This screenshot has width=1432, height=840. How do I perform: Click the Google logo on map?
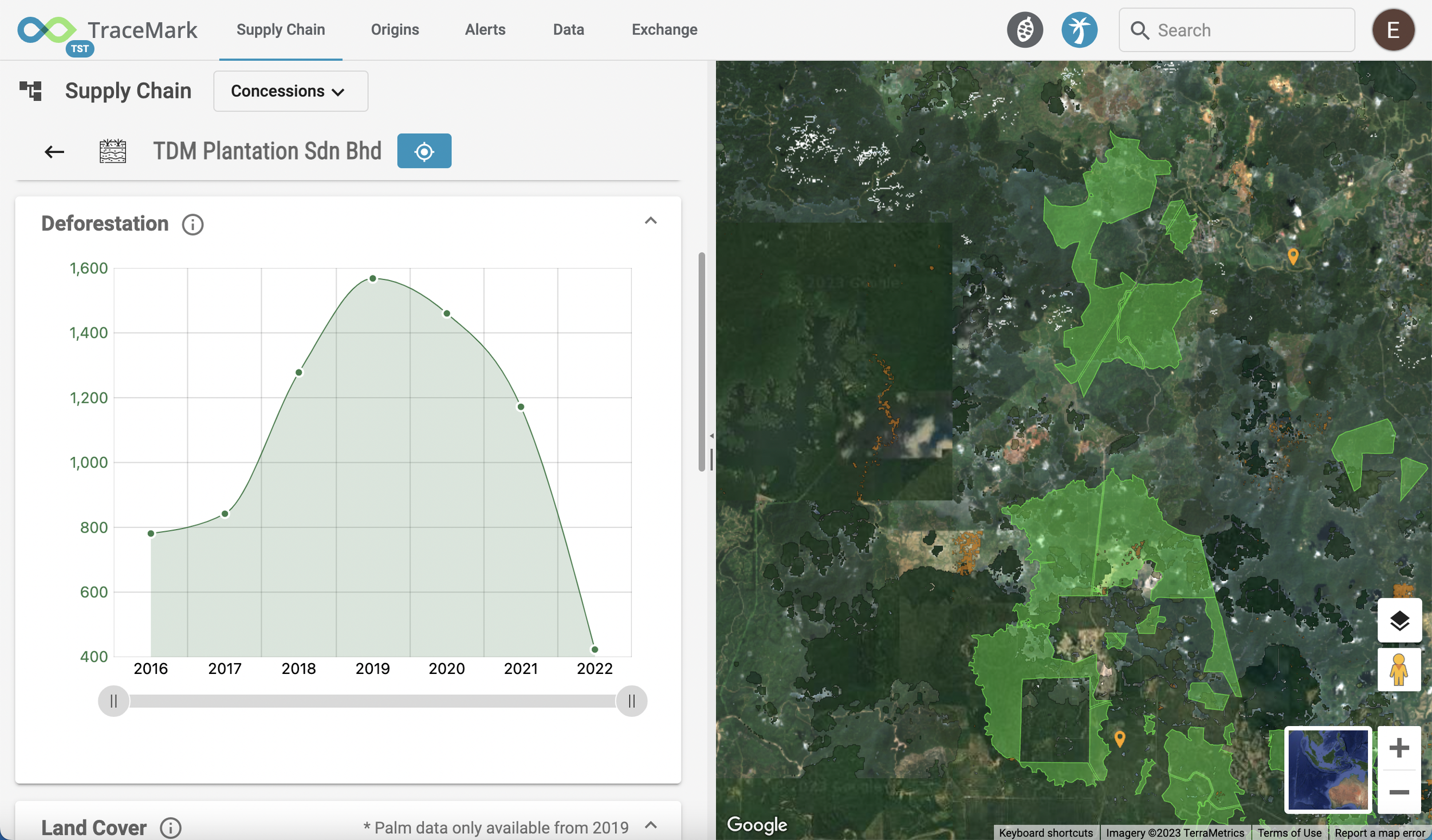pyautogui.click(x=757, y=825)
